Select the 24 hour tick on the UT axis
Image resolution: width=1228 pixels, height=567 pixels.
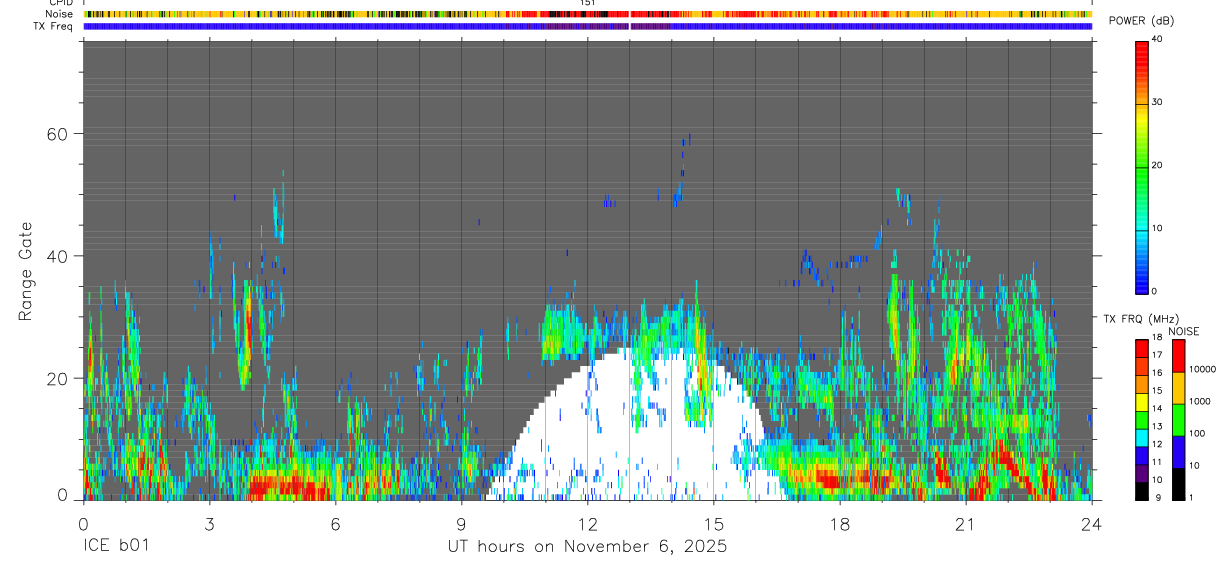1092,523
